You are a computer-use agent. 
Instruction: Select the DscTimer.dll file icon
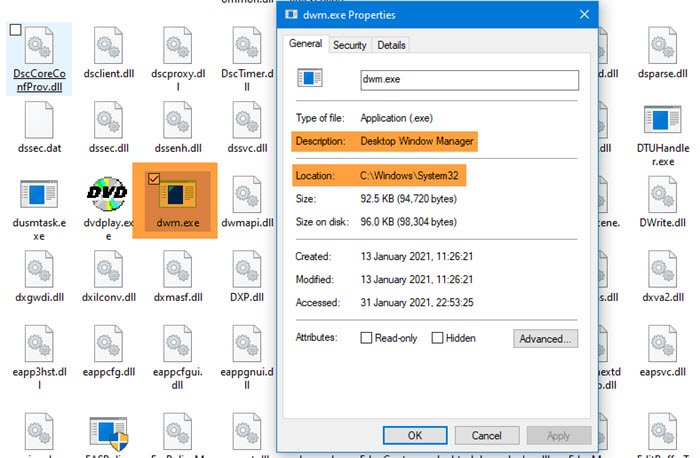pos(247,45)
